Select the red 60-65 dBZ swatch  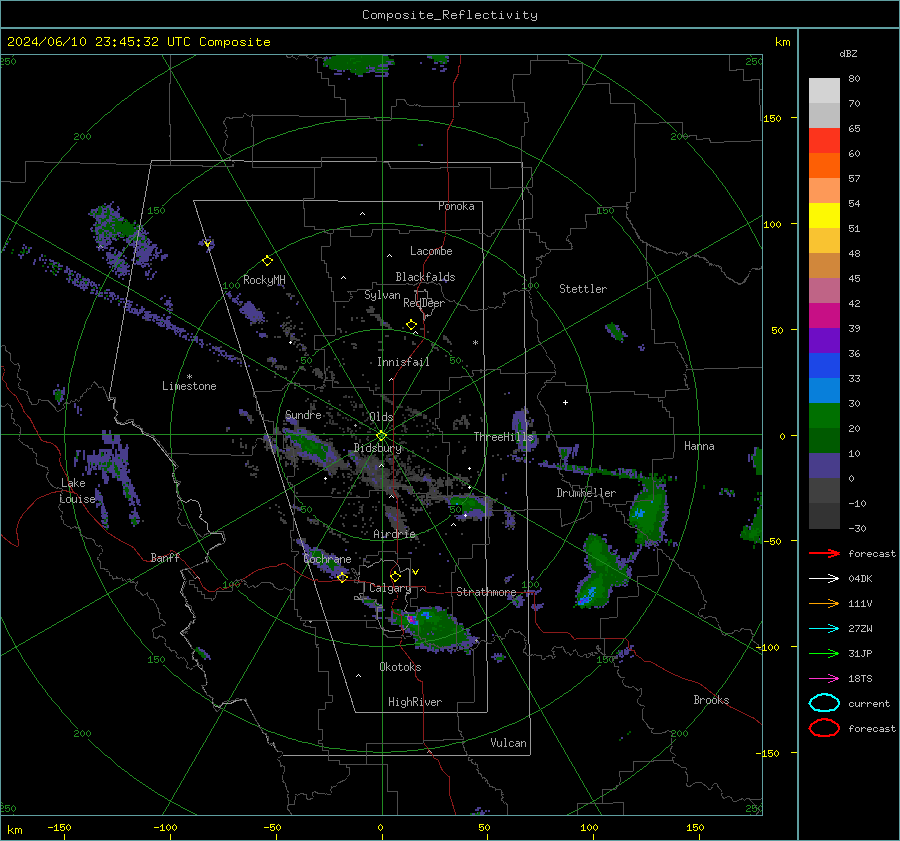(824, 141)
